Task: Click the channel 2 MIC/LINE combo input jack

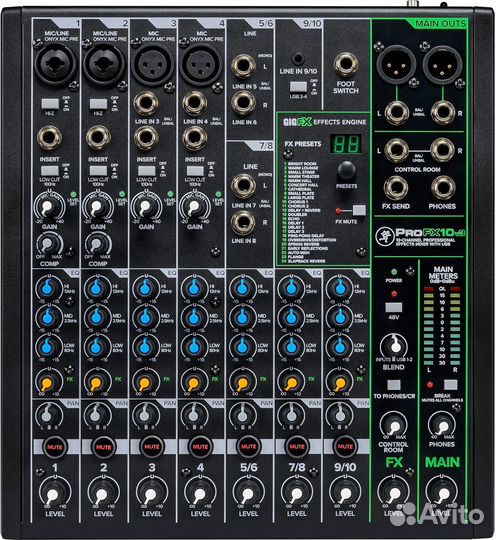Action: tap(103, 64)
